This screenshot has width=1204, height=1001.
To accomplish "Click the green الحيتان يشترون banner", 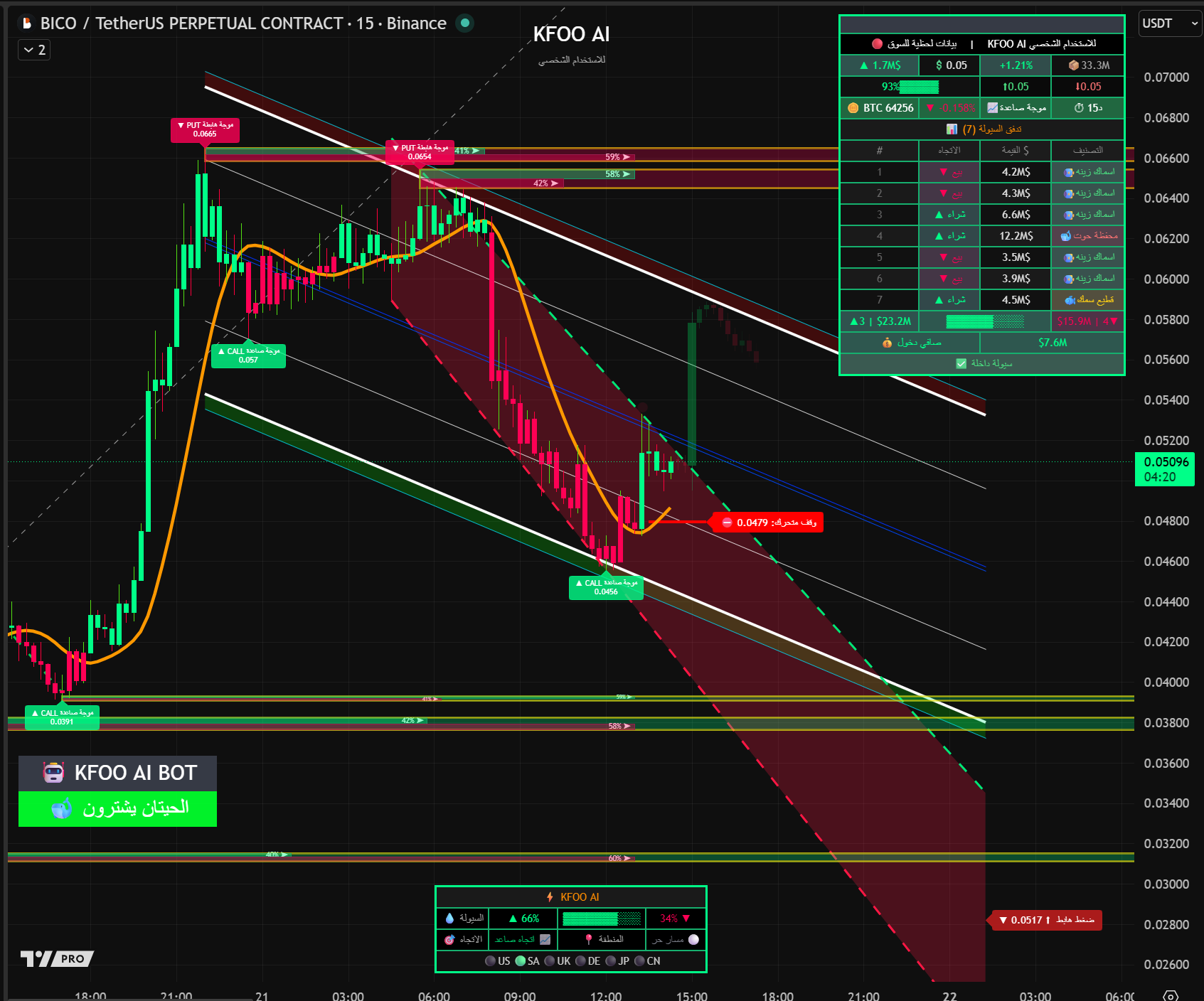I will pos(117,809).
